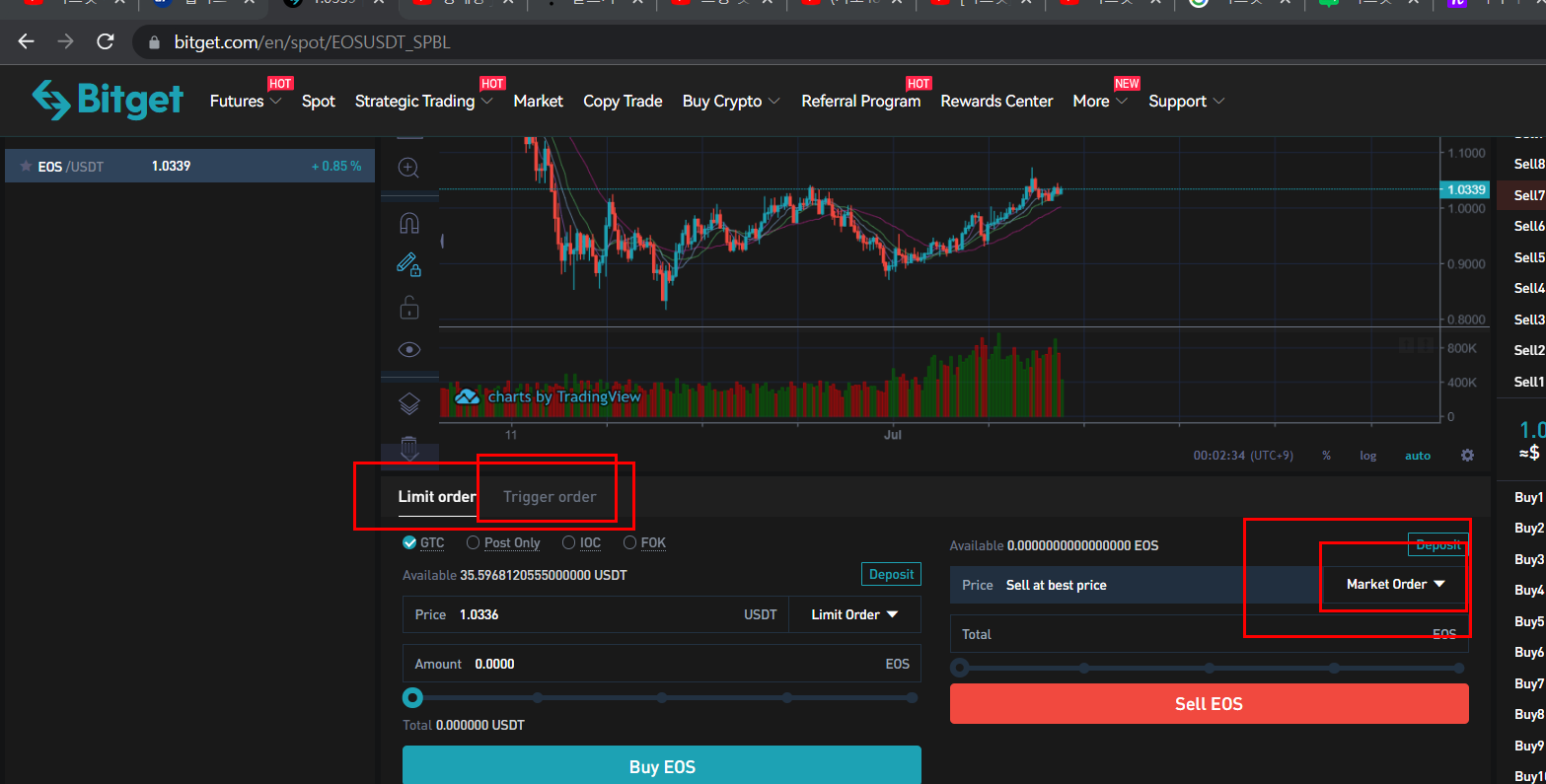Click the EOS Deposit button
This screenshot has height=784, width=1546.
coord(1437,544)
